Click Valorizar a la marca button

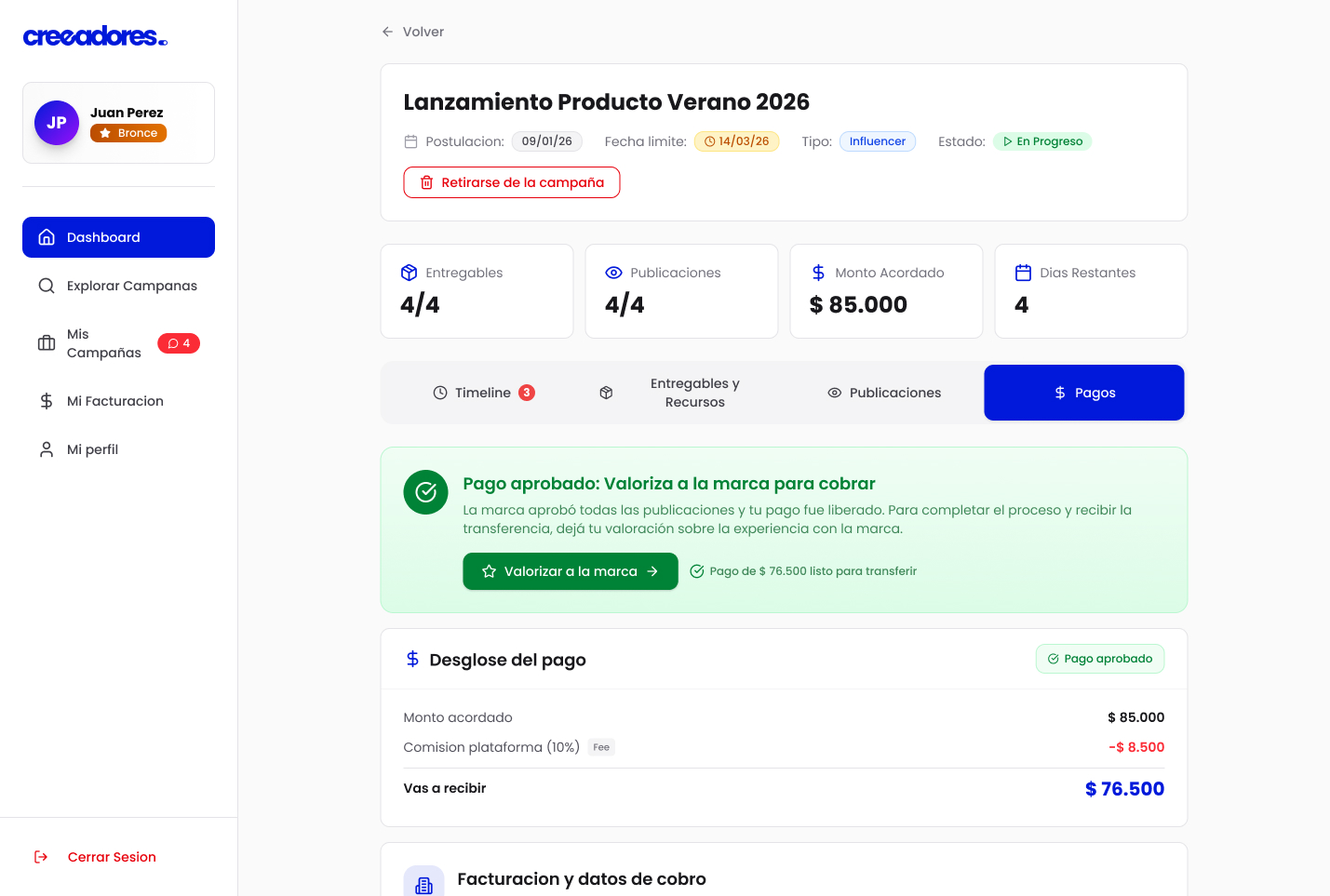570,571
